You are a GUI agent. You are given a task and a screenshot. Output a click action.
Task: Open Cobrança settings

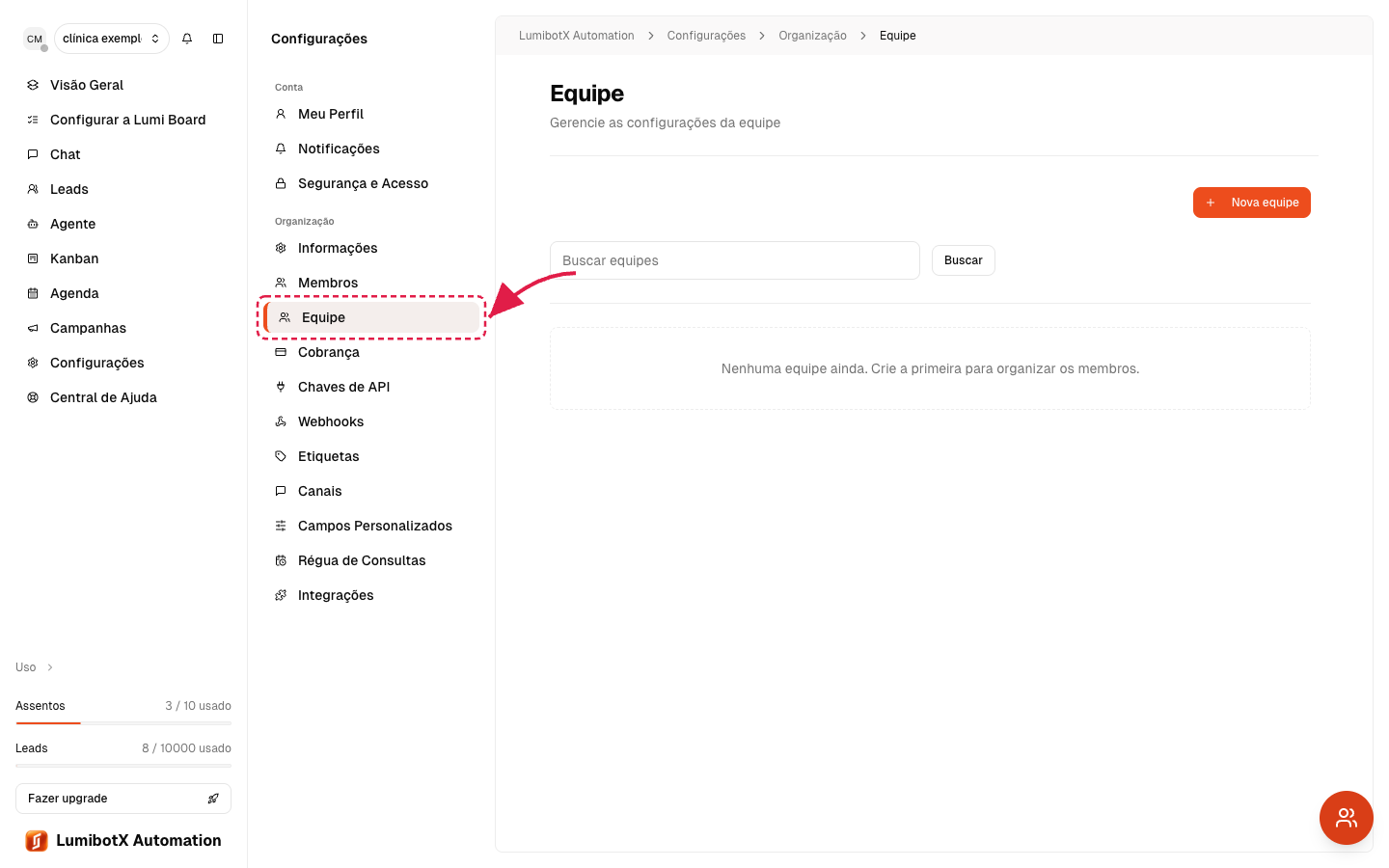(371, 352)
